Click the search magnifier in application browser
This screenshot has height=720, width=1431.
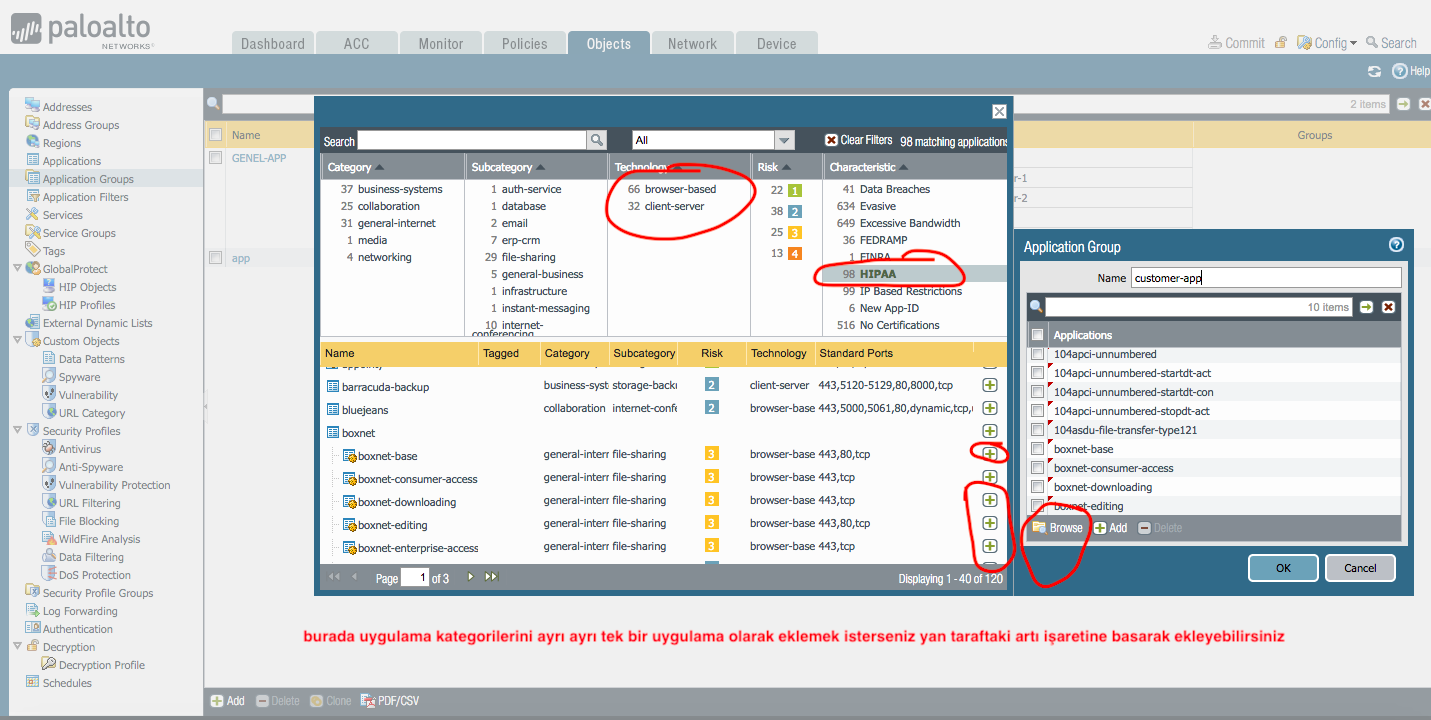pyautogui.click(x=596, y=141)
